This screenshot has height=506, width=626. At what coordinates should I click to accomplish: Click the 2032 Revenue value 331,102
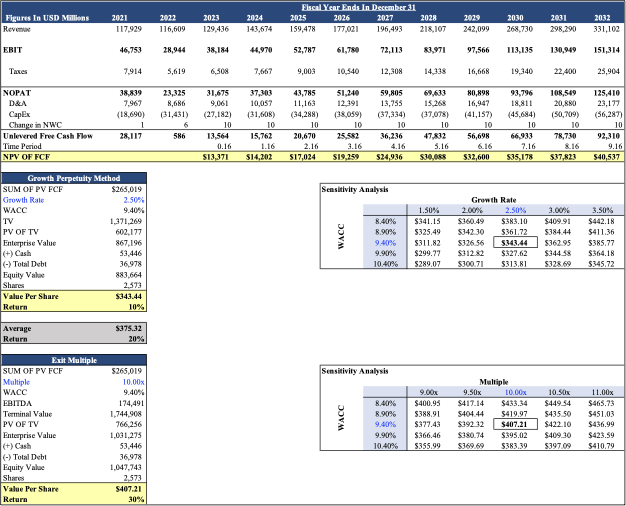tap(607, 29)
